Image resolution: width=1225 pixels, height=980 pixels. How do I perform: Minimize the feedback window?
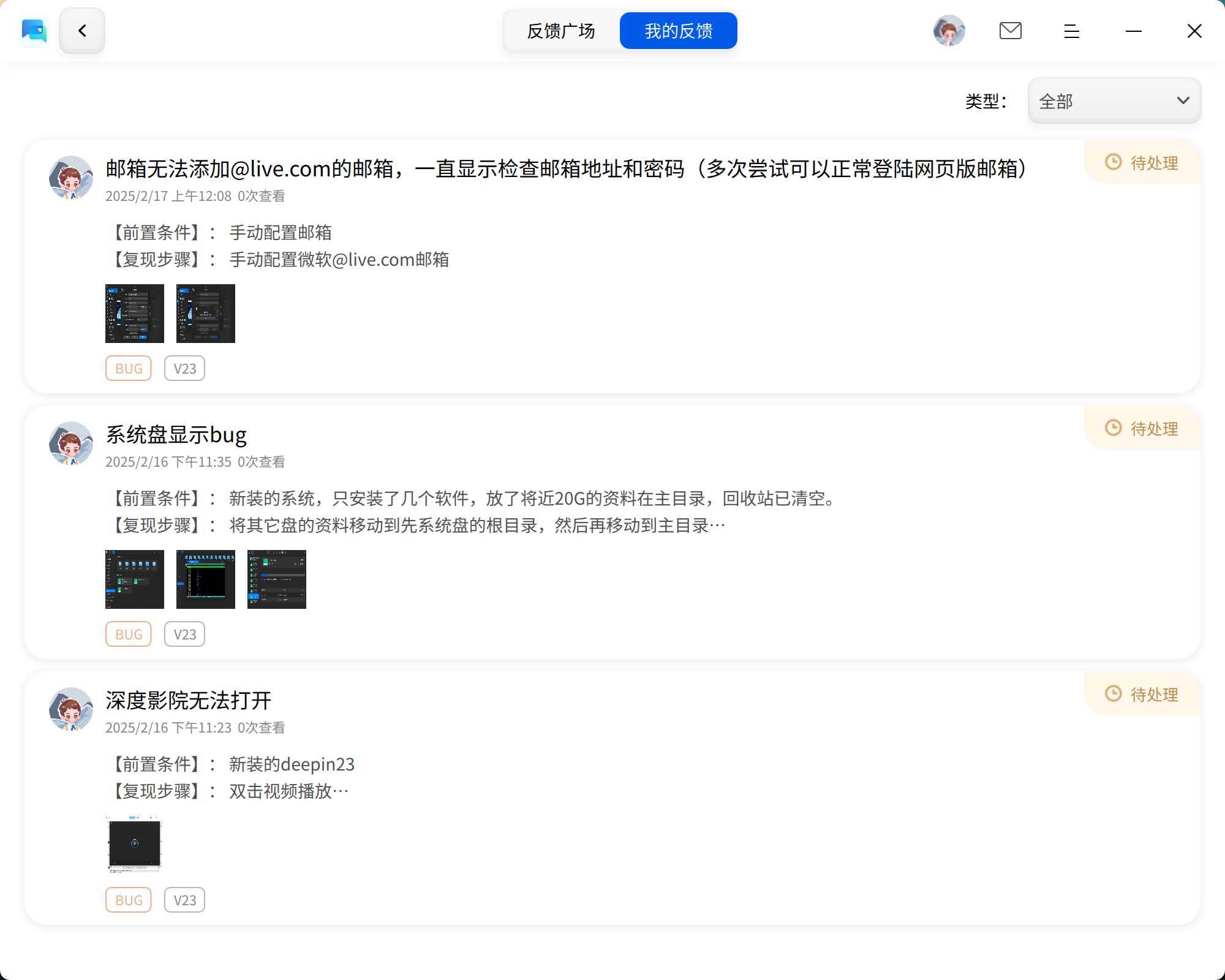[x=1134, y=31]
